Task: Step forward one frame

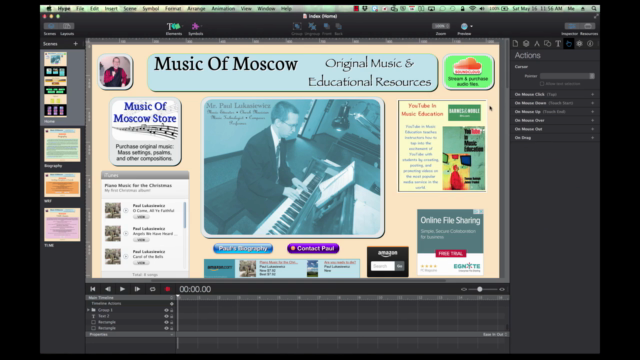Action: point(137,289)
